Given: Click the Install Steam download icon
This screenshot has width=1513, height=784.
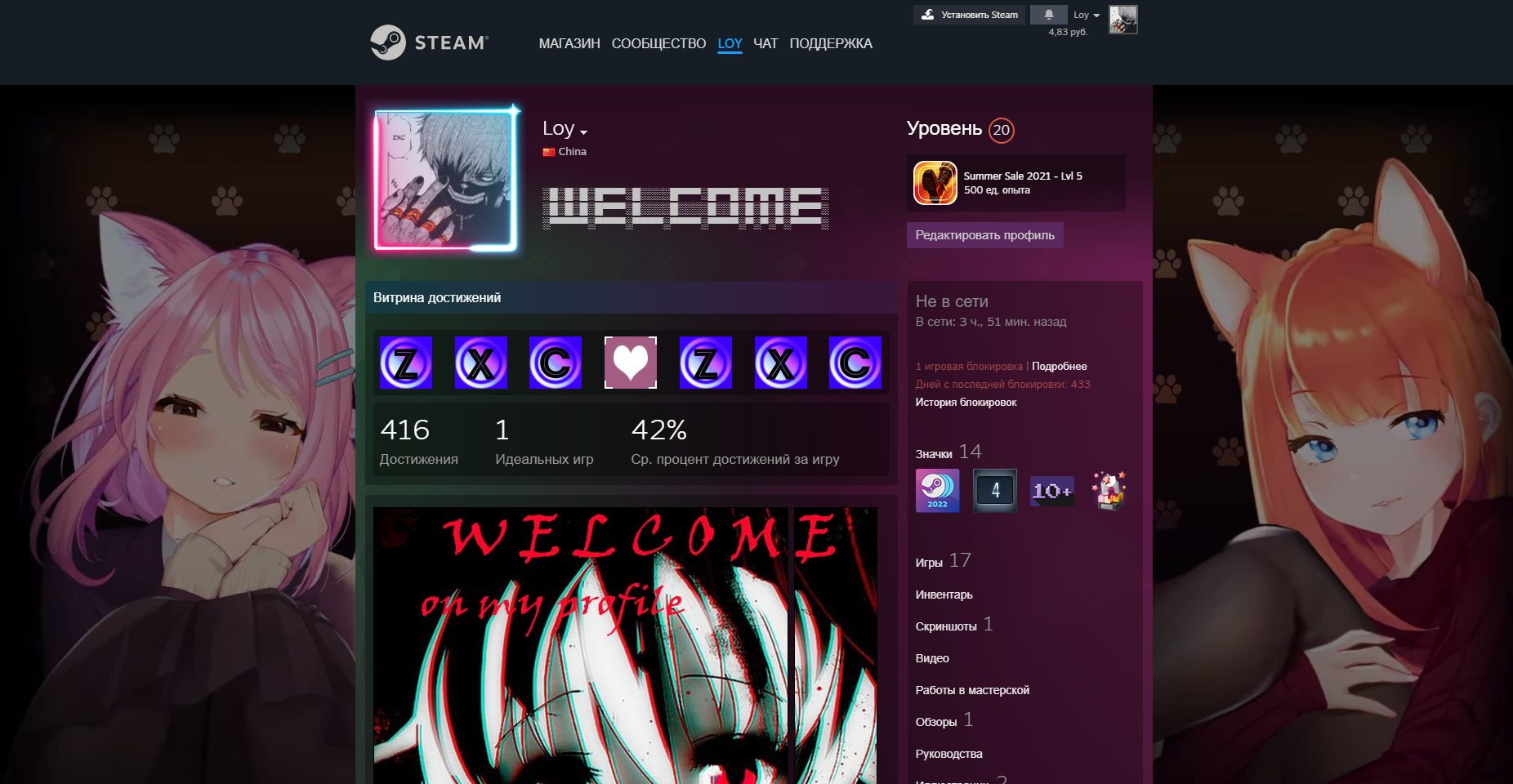Looking at the screenshot, I should (927, 15).
